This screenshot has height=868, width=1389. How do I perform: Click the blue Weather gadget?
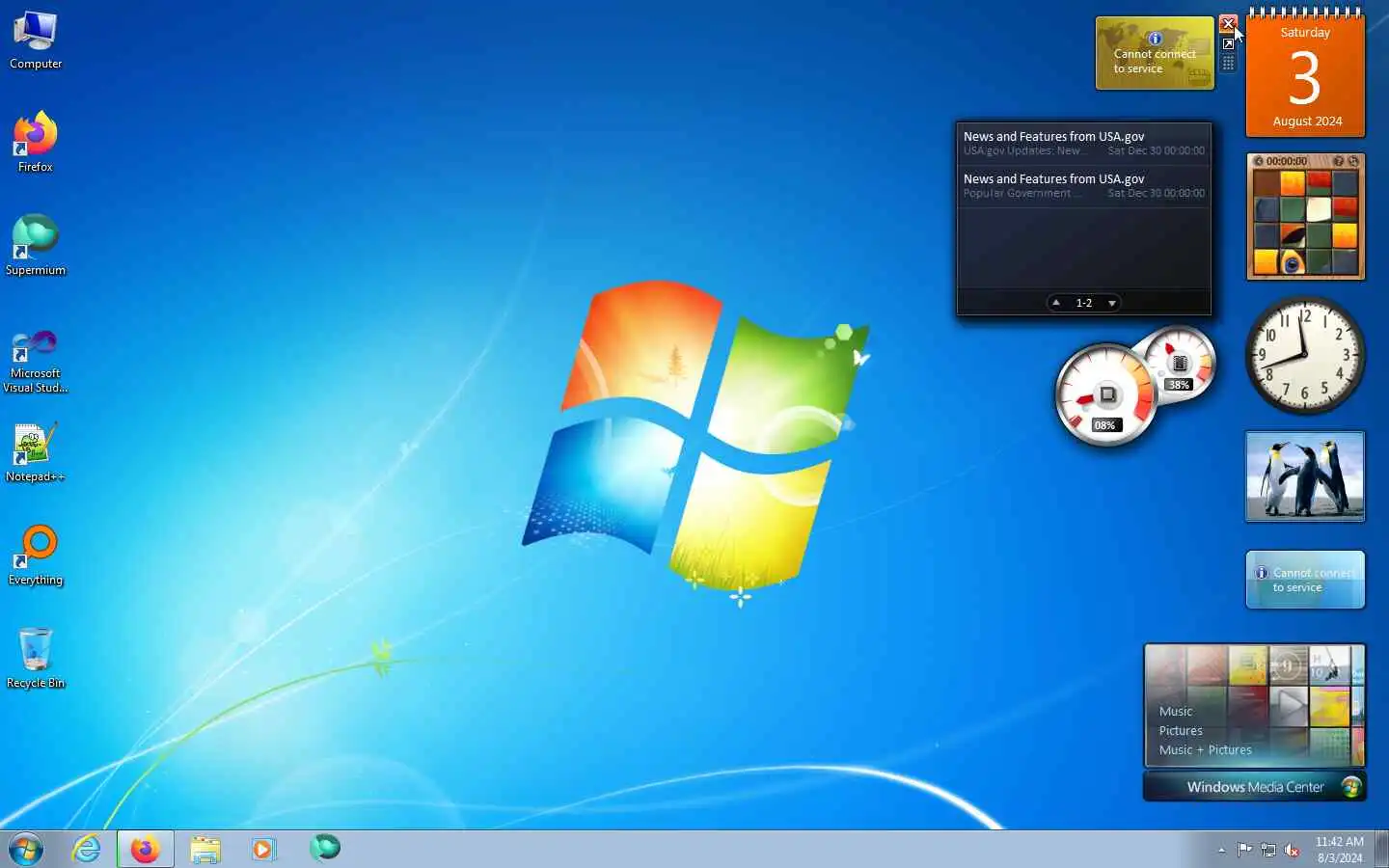coord(1305,580)
